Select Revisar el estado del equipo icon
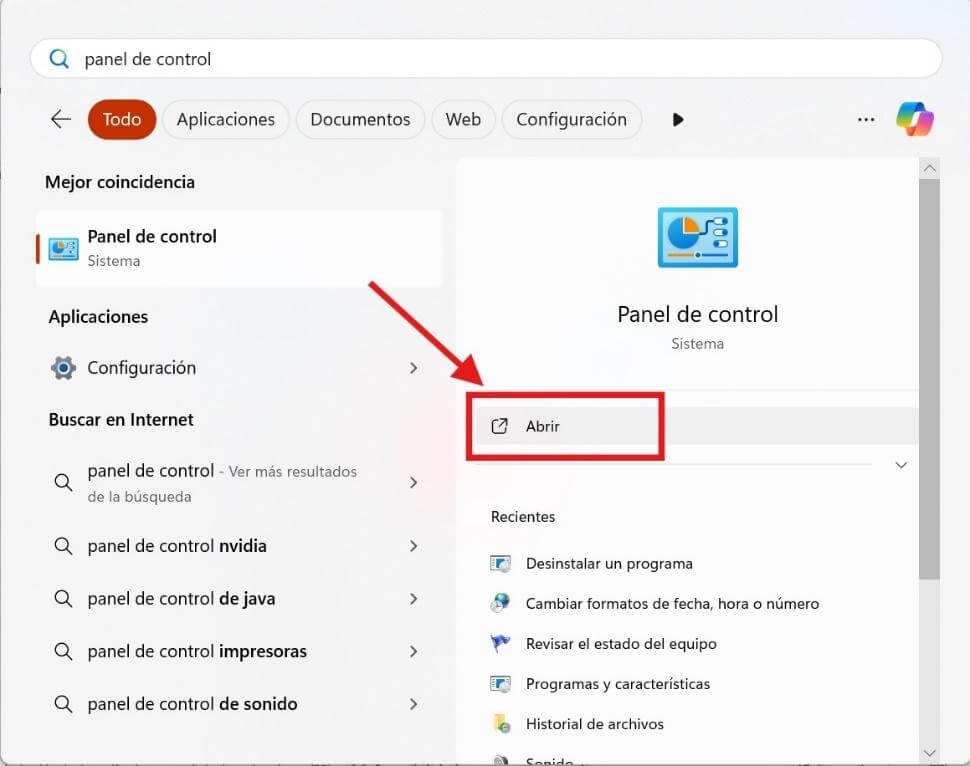970x766 pixels. click(499, 643)
